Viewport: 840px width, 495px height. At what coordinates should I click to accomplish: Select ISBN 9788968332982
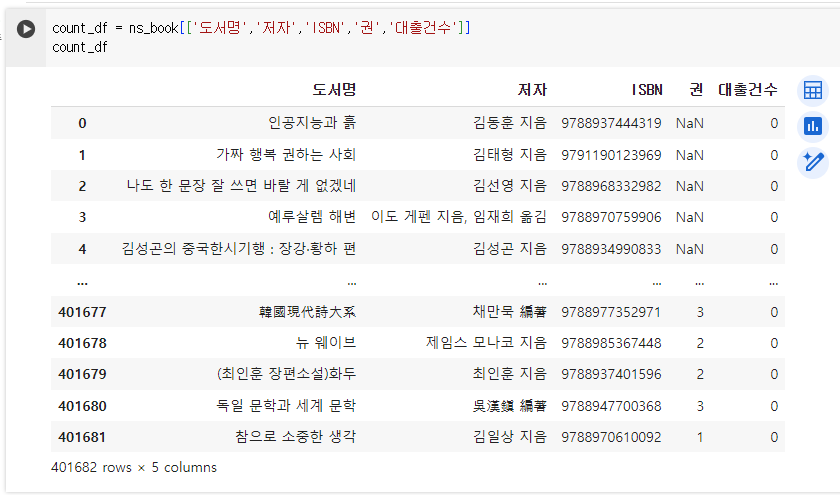[x=611, y=186]
